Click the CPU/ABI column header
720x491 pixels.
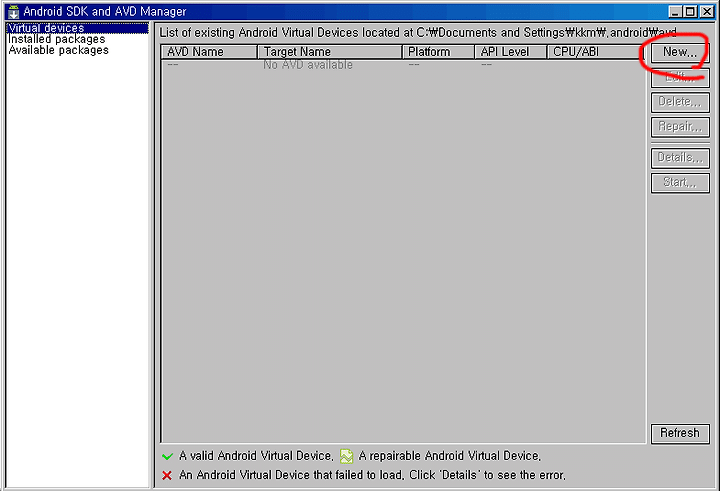pos(594,52)
